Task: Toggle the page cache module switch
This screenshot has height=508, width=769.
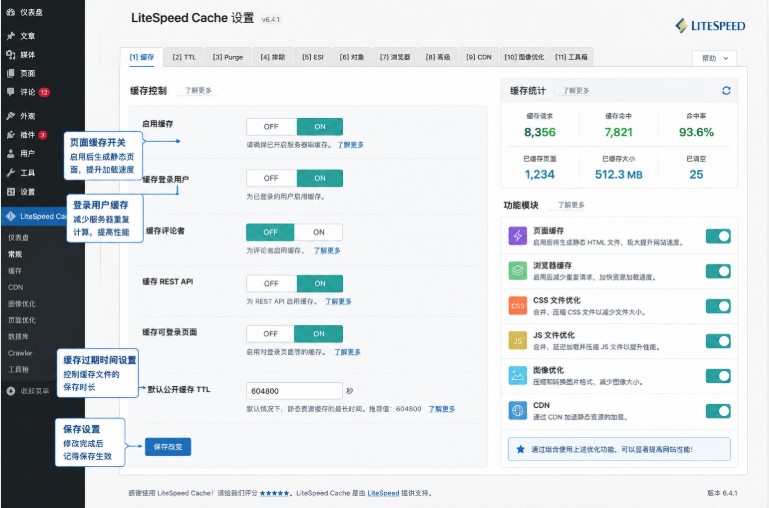Action: [x=718, y=236]
